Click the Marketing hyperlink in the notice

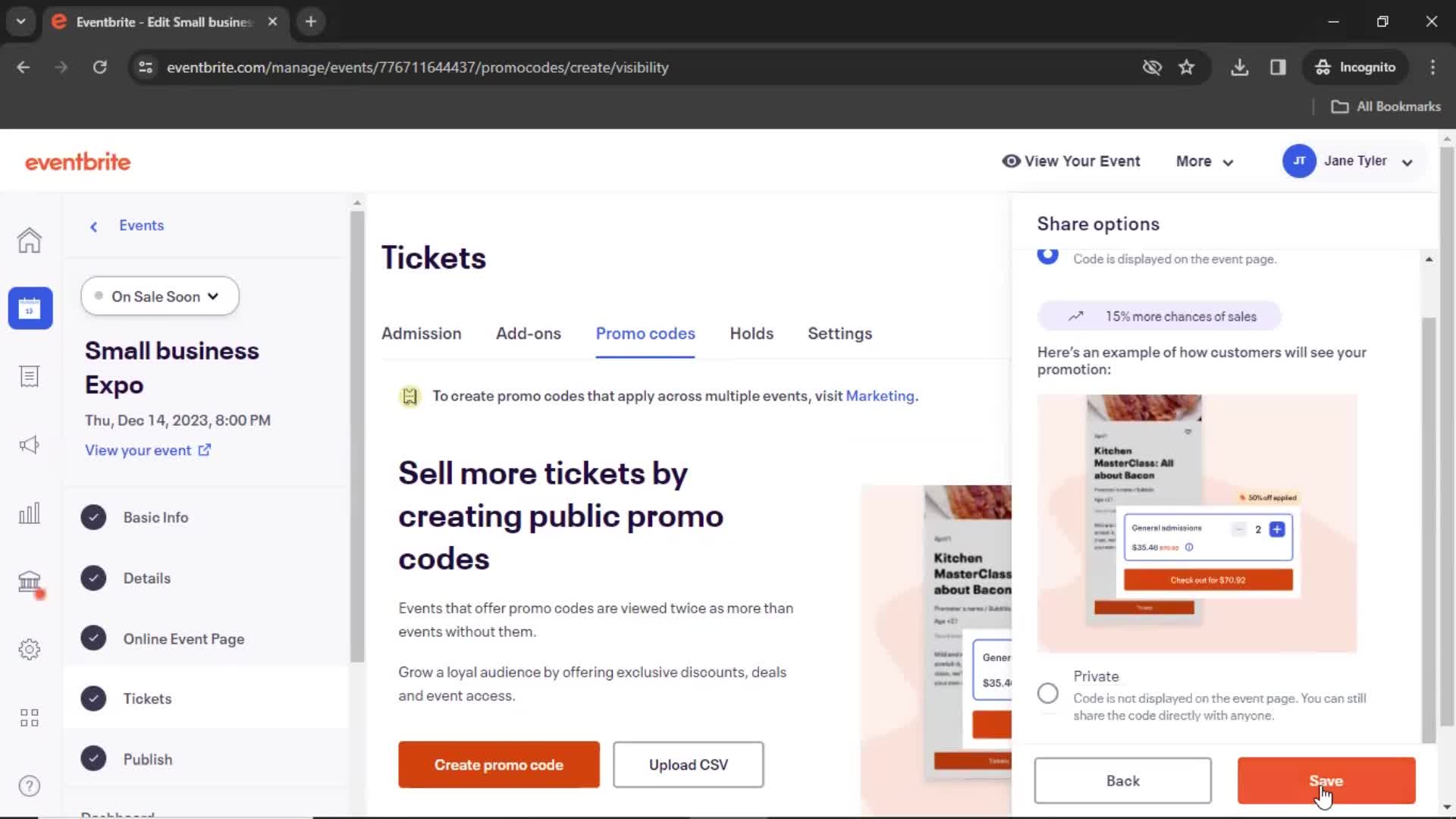coord(880,396)
